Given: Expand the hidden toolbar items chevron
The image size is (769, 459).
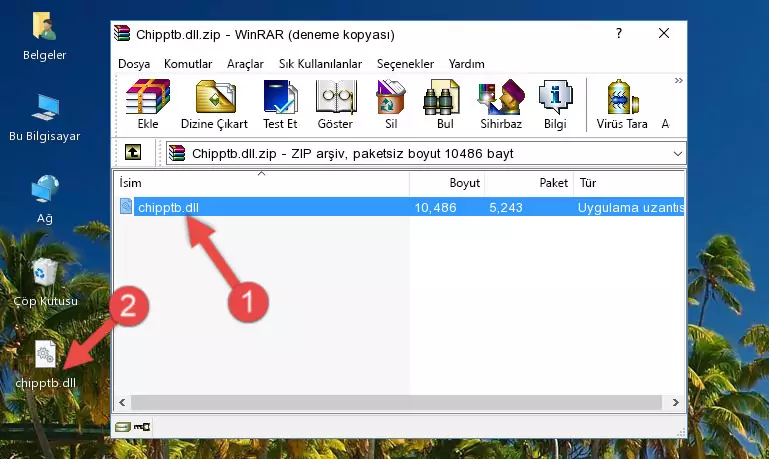Looking at the screenshot, I should click(678, 81).
